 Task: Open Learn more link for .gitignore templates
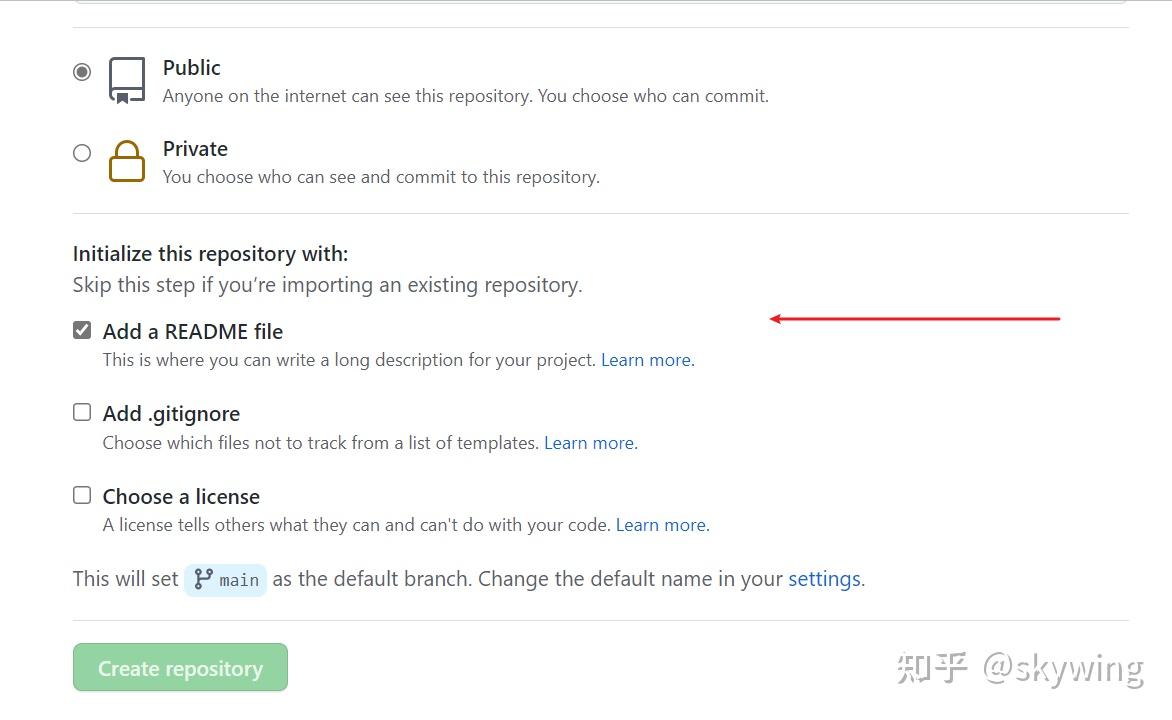pos(589,443)
